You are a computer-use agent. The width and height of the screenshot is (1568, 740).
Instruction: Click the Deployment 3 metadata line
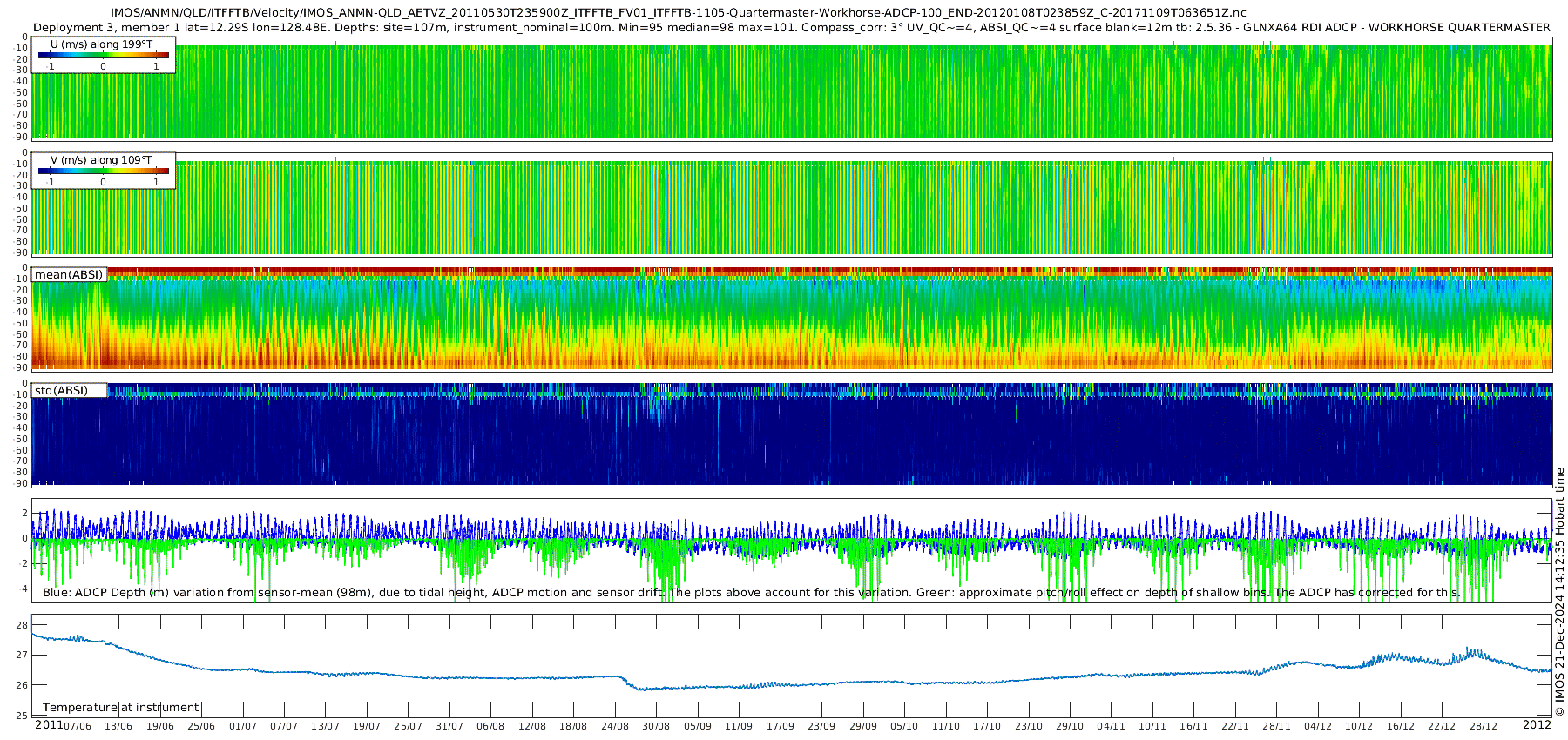(791, 28)
